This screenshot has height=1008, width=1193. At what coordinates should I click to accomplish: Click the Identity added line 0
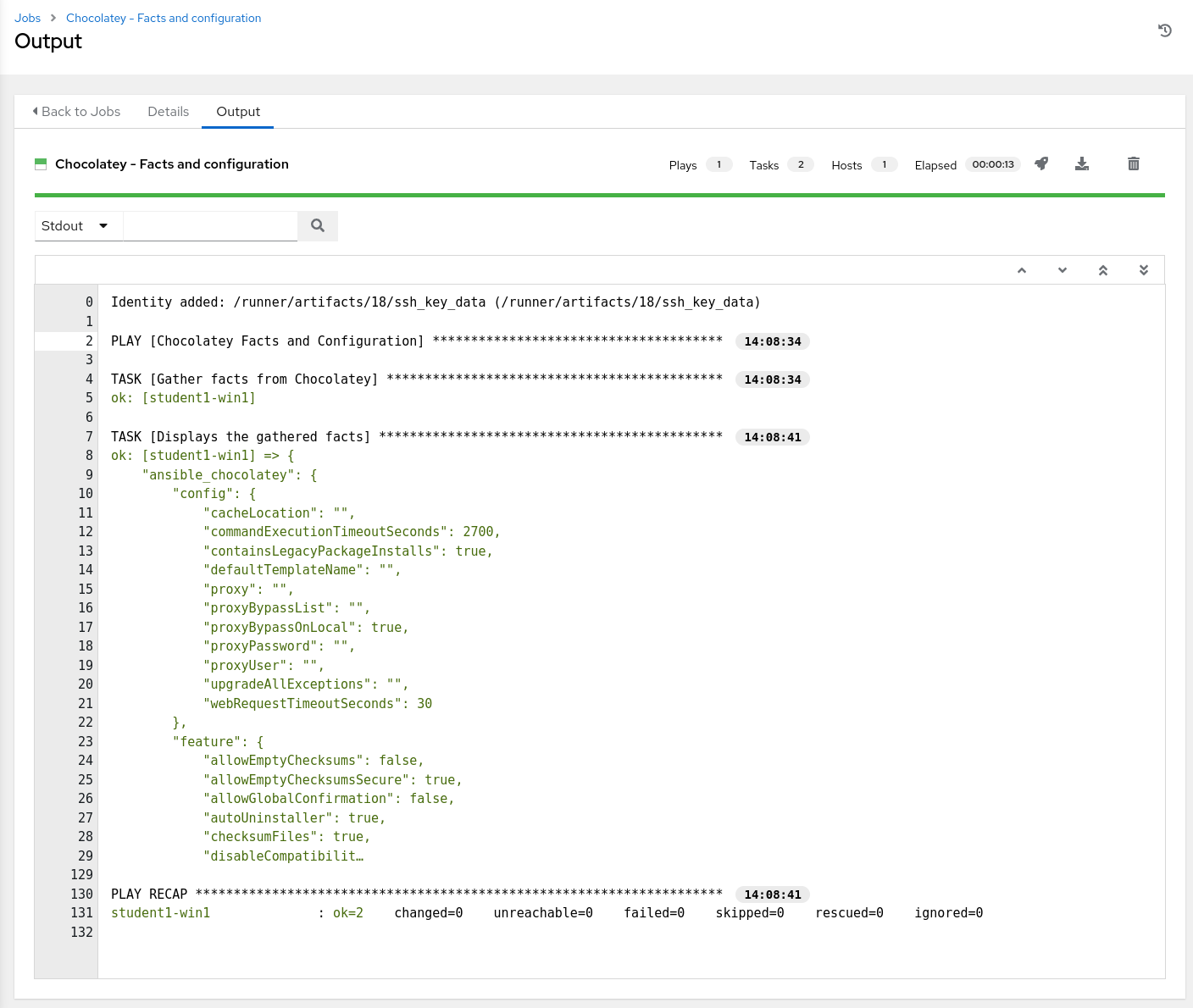(x=436, y=302)
